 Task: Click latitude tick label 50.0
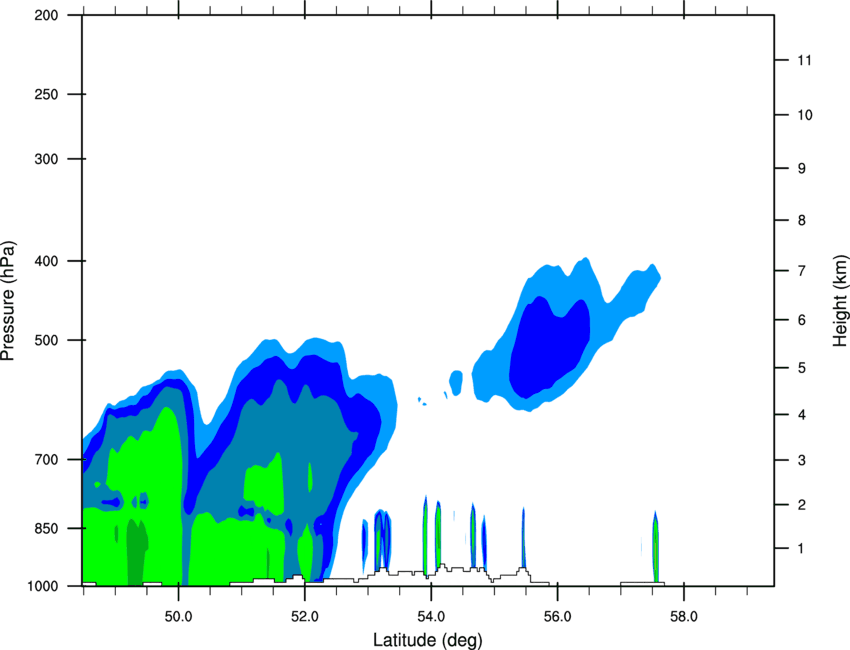179,617
